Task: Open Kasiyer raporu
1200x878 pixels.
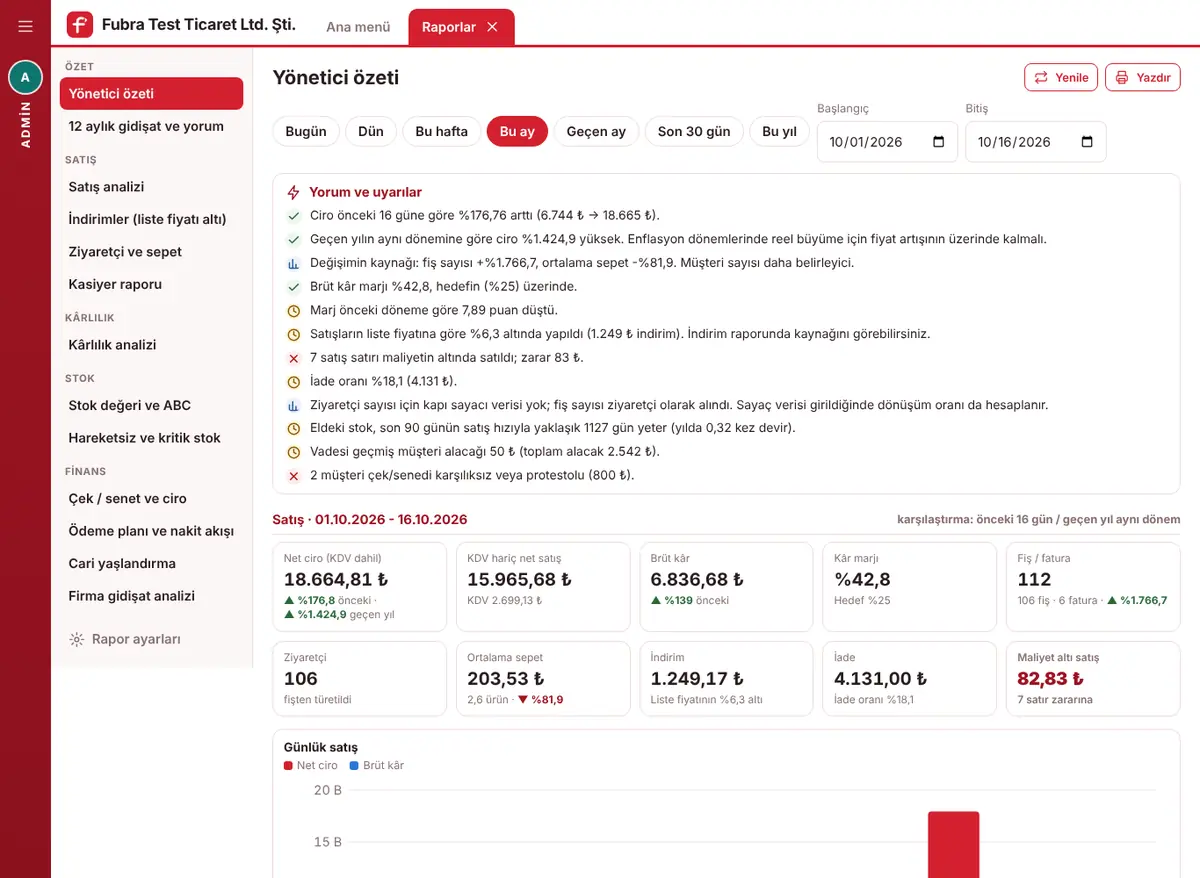Action: (x=151, y=284)
